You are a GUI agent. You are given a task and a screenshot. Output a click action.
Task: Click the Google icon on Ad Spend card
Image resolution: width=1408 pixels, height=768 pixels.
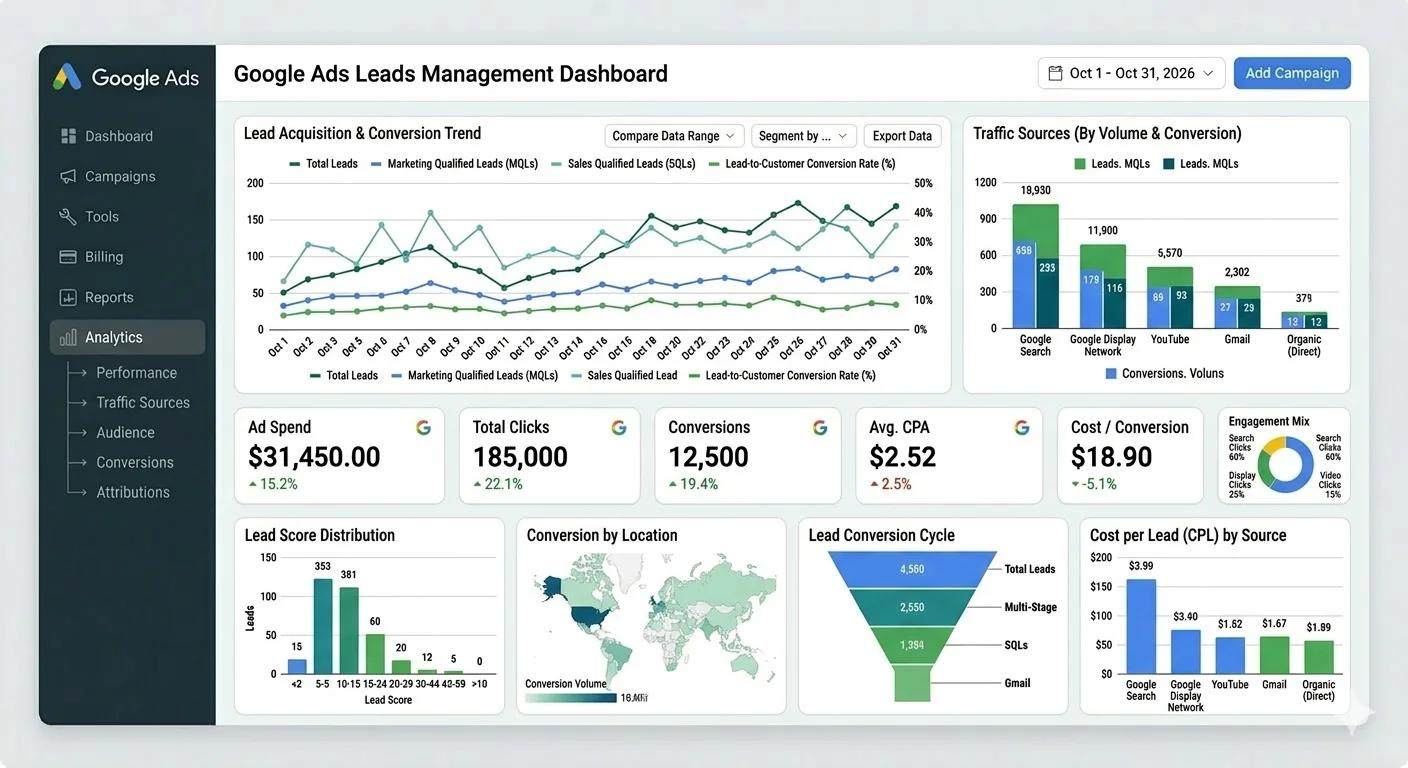[423, 428]
